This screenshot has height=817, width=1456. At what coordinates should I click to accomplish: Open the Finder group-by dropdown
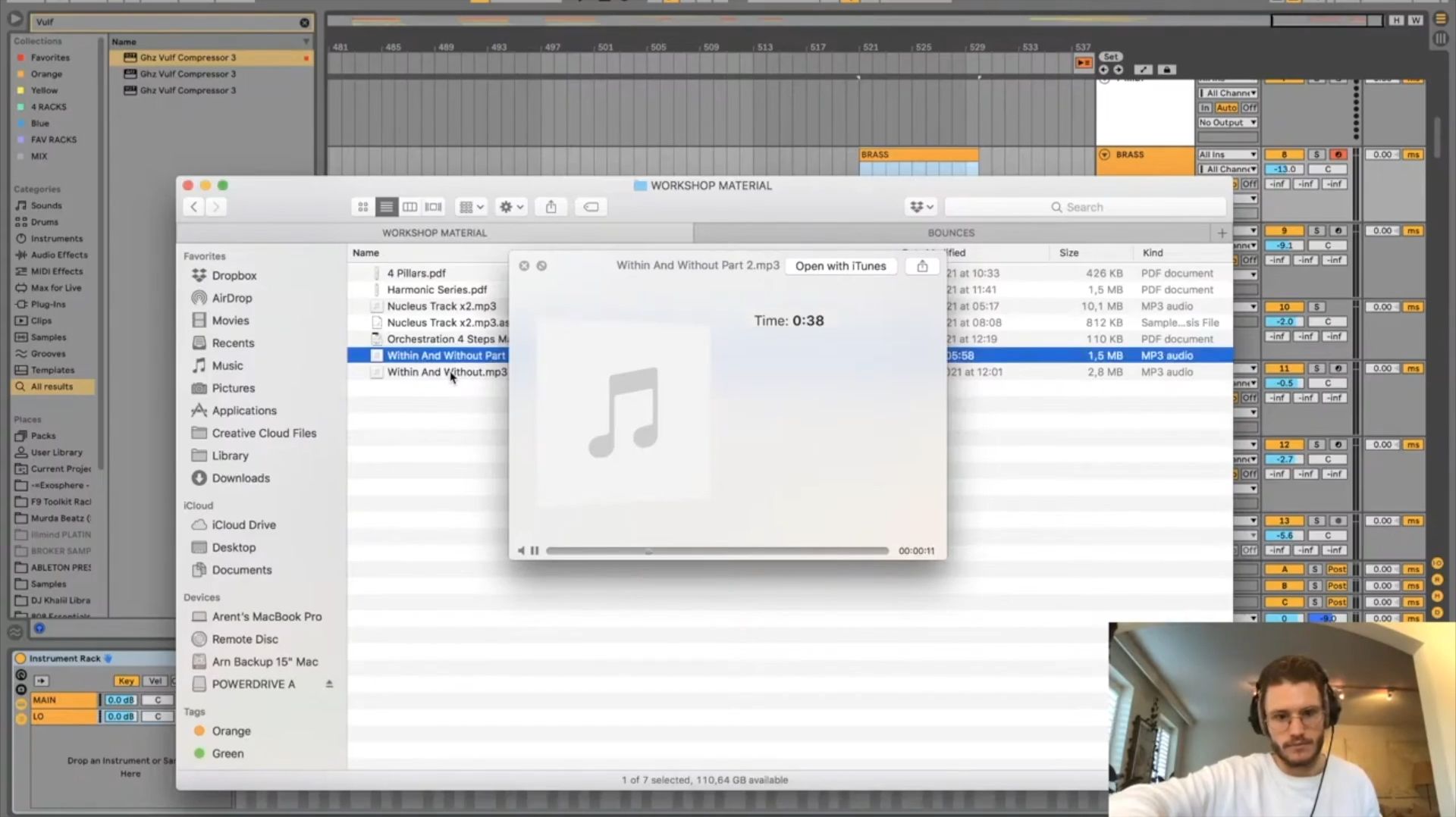point(471,207)
